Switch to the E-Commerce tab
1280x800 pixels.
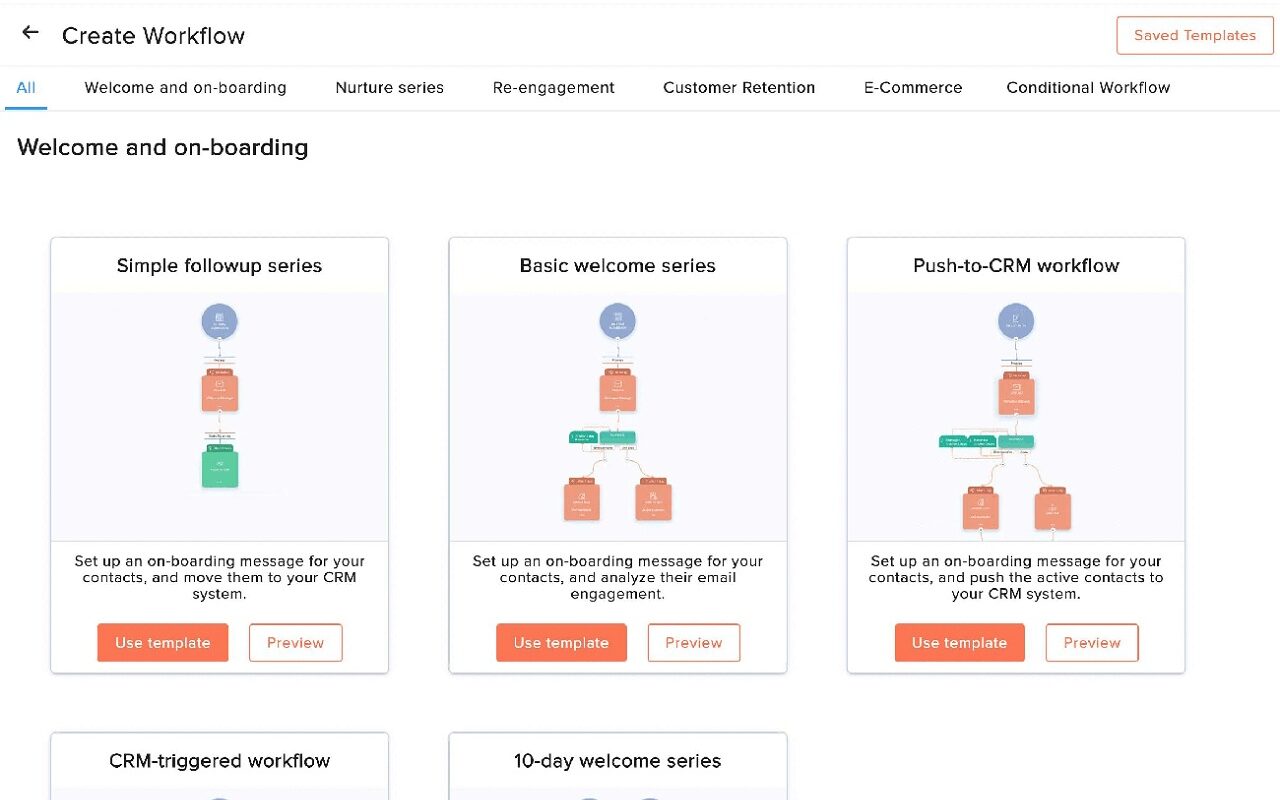pos(912,88)
